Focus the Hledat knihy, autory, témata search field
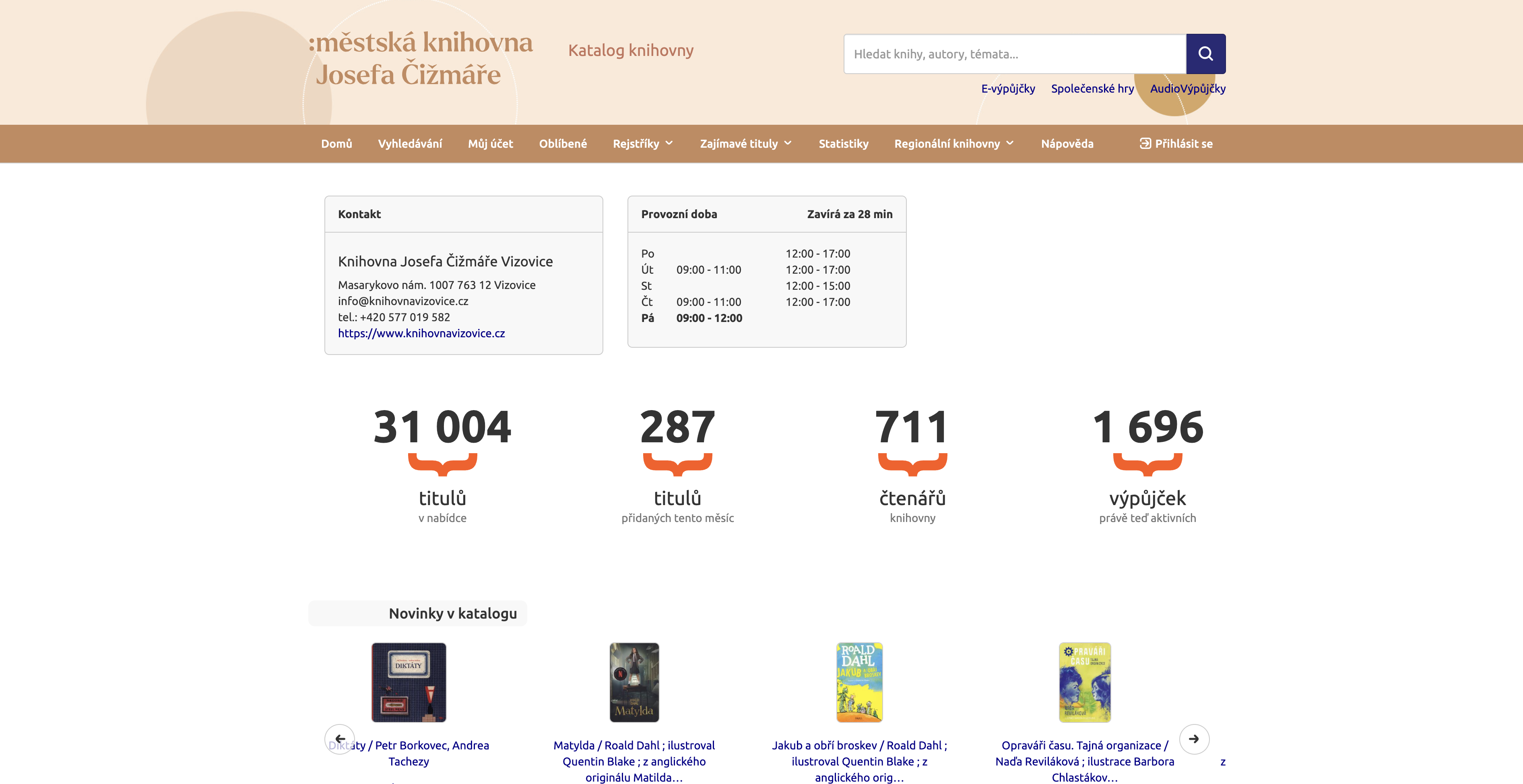Viewport: 1523px width, 784px height. (x=1015, y=54)
